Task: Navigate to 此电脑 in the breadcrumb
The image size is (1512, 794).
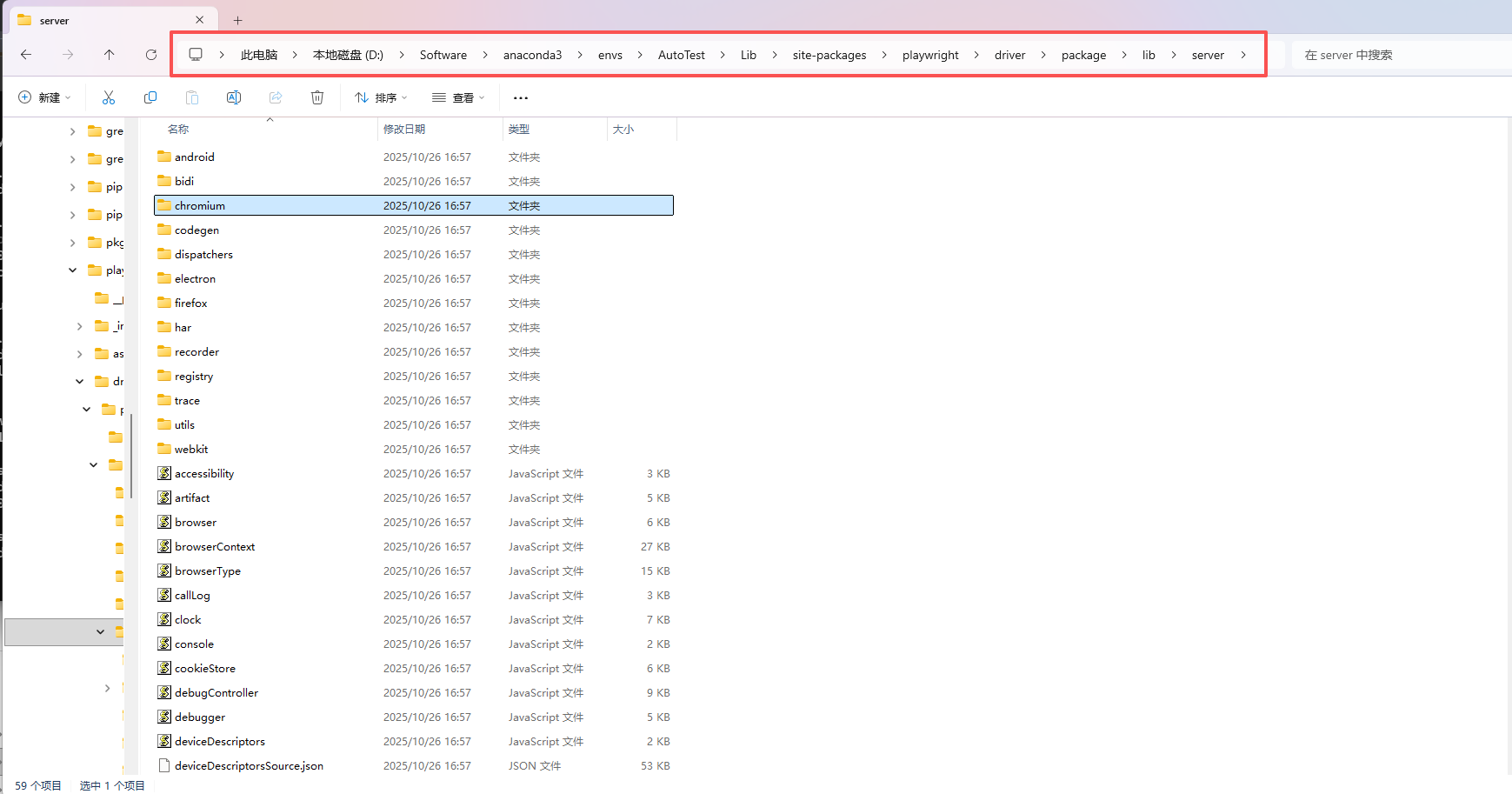Action: pyautogui.click(x=259, y=55)
